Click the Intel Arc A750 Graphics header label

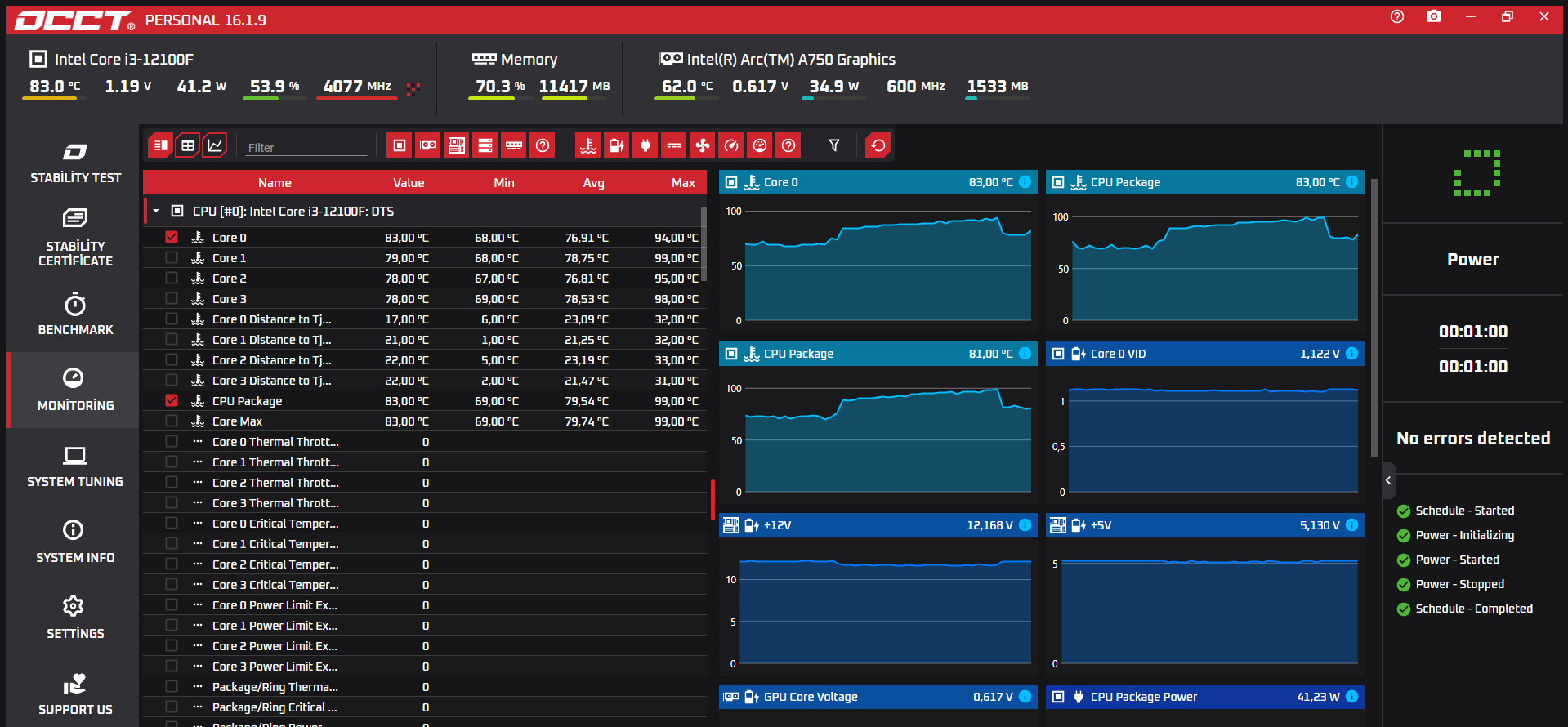click(x=791, y=59)
